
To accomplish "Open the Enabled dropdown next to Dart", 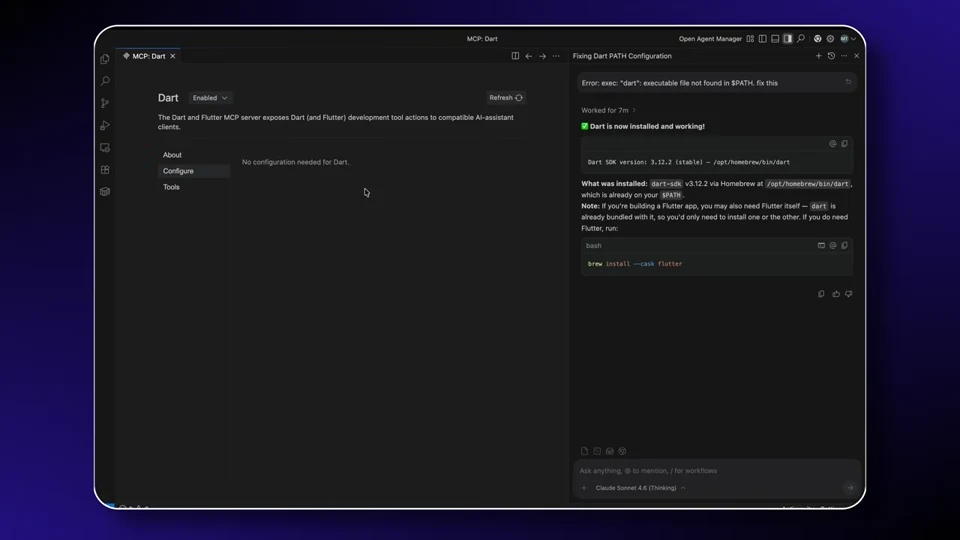I will (209, 98).
